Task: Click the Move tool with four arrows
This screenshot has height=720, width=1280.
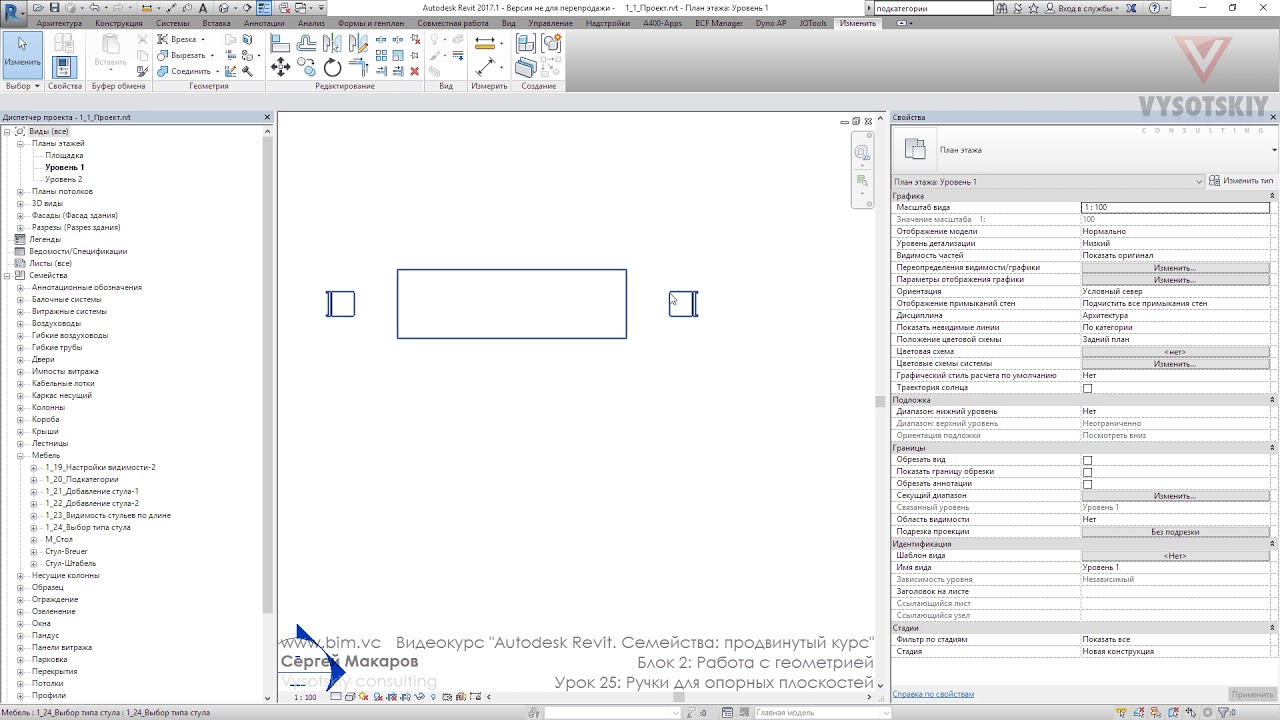Action: click(280, 67)
